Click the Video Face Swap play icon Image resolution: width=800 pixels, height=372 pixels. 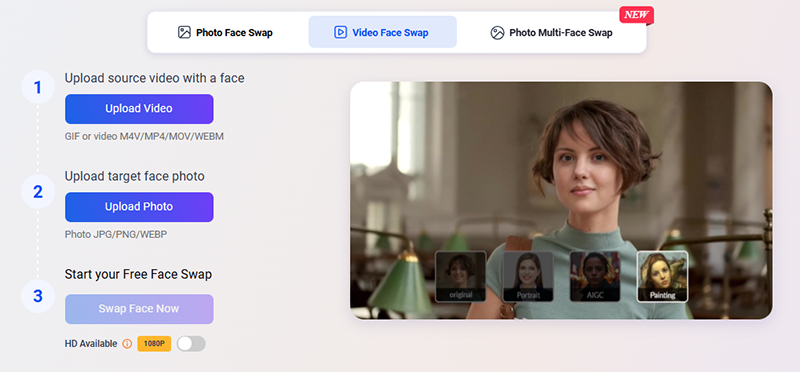tap(340, 33)
